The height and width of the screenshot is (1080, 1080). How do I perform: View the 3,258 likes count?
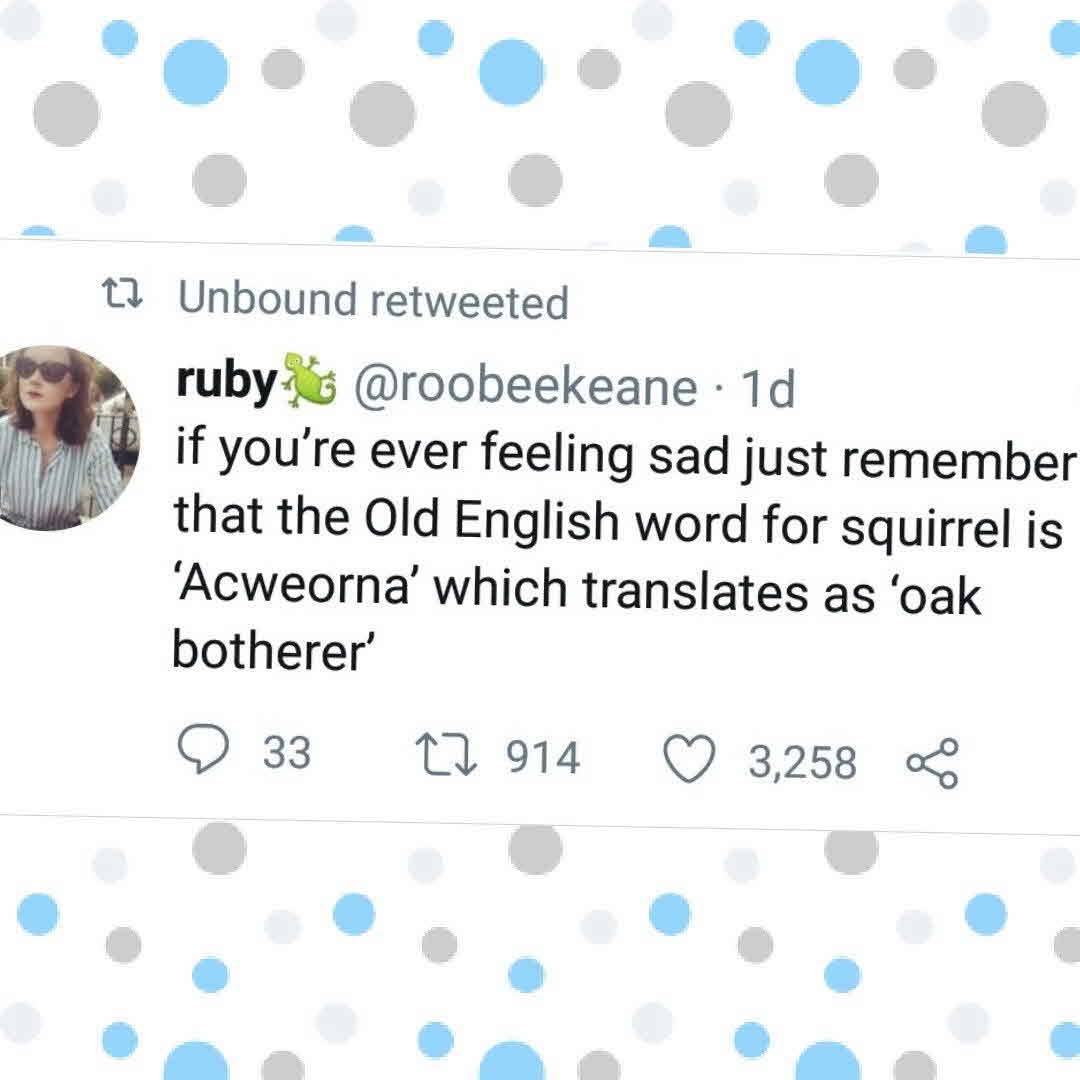click(x=803, y=764)
